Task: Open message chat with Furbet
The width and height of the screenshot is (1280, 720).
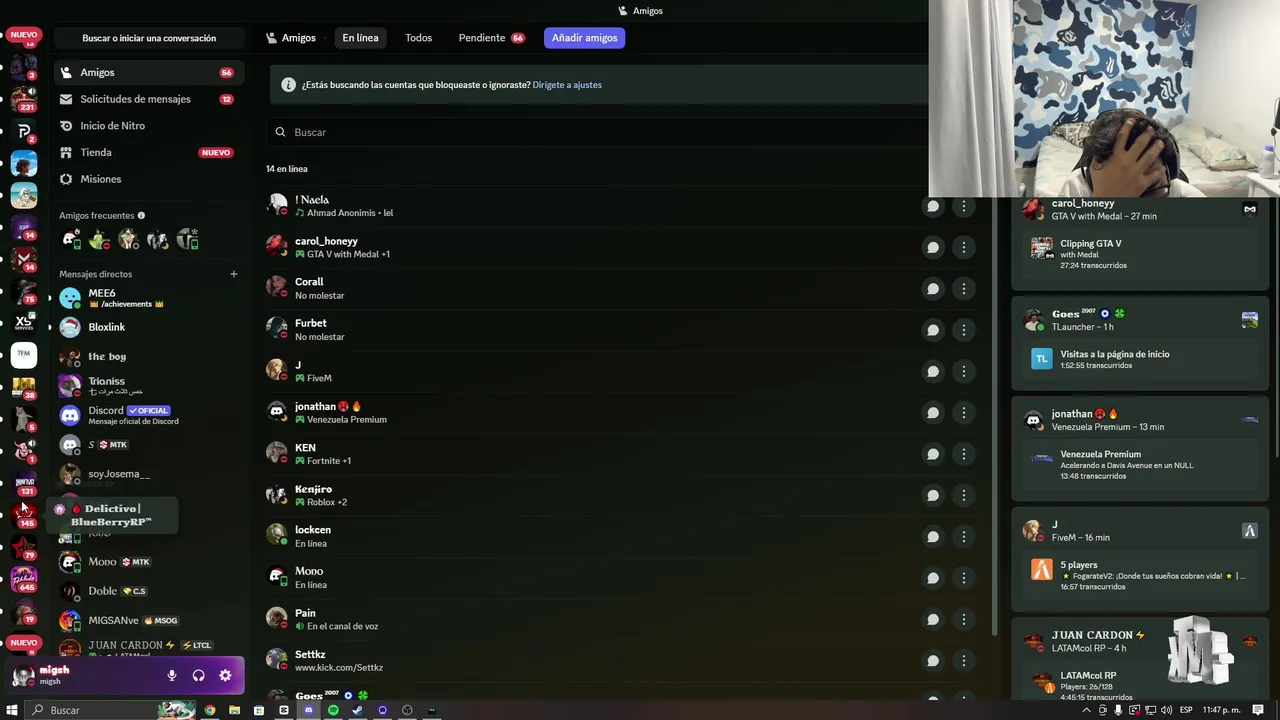Action: coord(933,330)
